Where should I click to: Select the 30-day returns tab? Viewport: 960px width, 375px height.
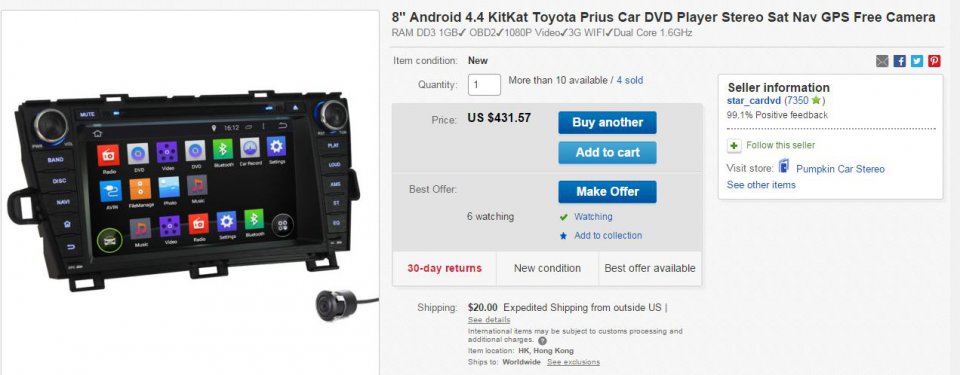click(444, 268)
